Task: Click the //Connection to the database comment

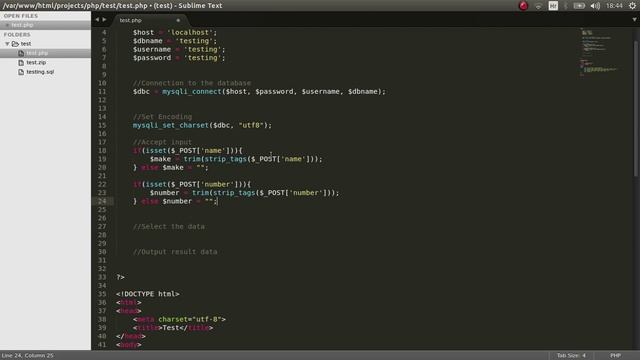Action: tap(192, 83)
